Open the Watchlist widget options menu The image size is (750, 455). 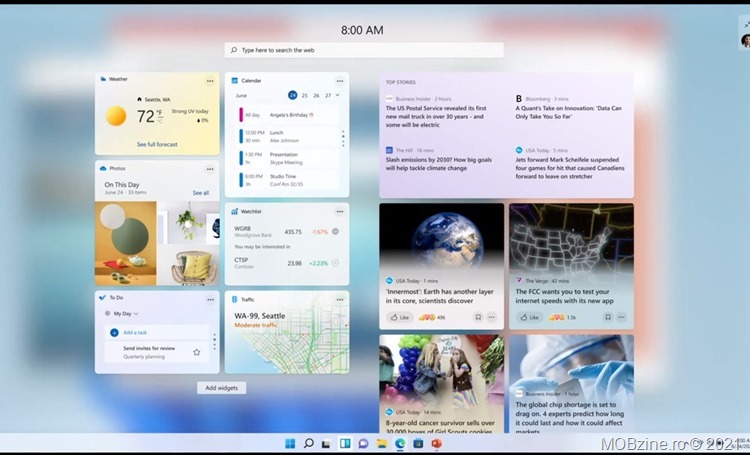tap(340, 211)
